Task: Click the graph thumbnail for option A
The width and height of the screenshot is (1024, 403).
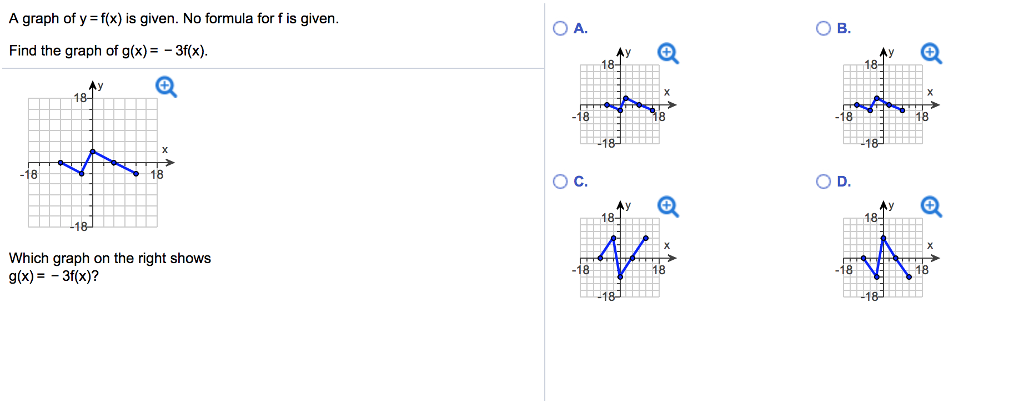Action: [x=620, y=98]
